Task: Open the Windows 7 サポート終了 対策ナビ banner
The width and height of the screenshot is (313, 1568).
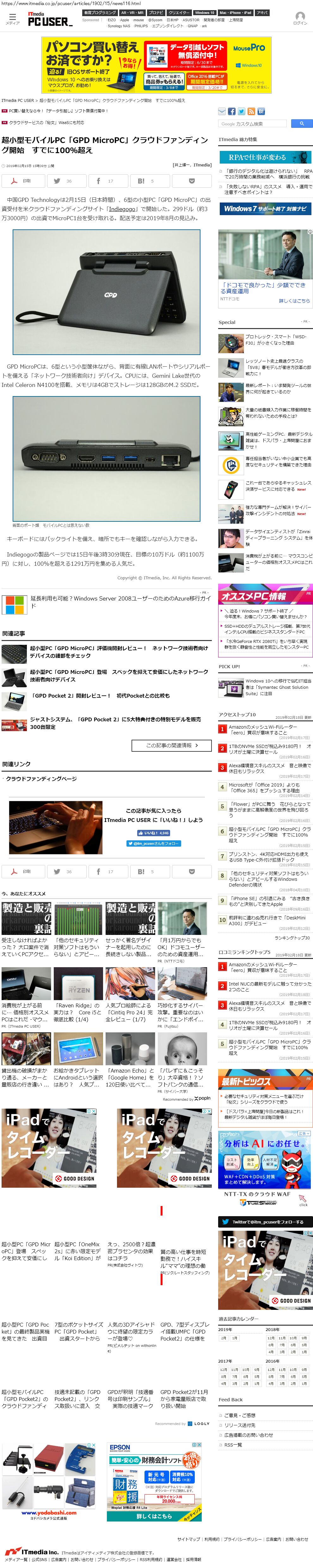Action: tap(265, 209)
